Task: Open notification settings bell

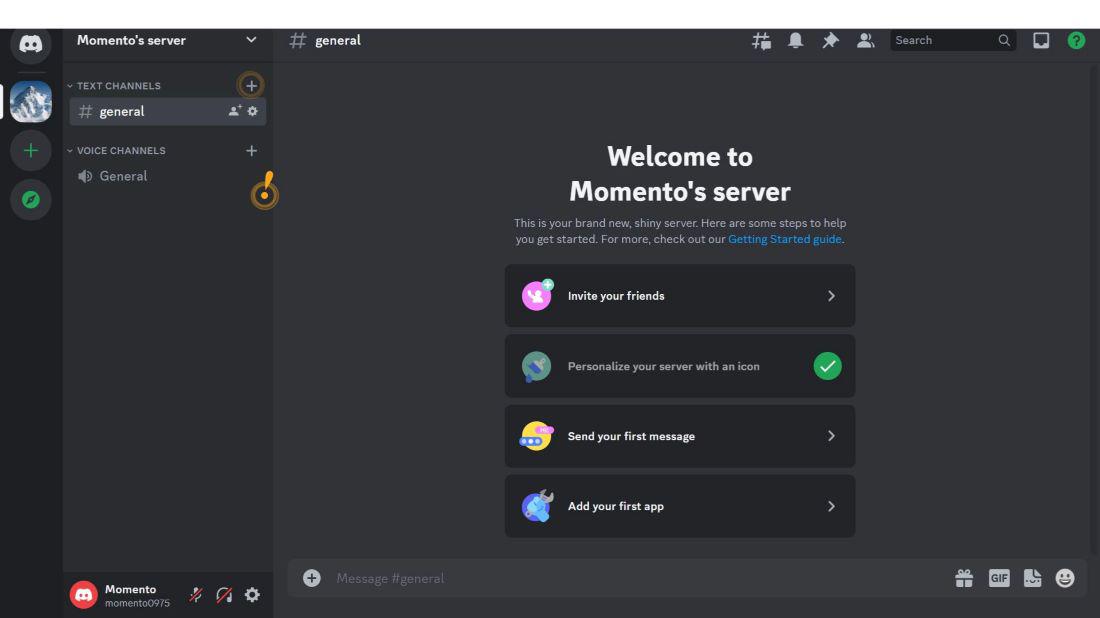Action: pyautogui.click(x=795, y=41)
